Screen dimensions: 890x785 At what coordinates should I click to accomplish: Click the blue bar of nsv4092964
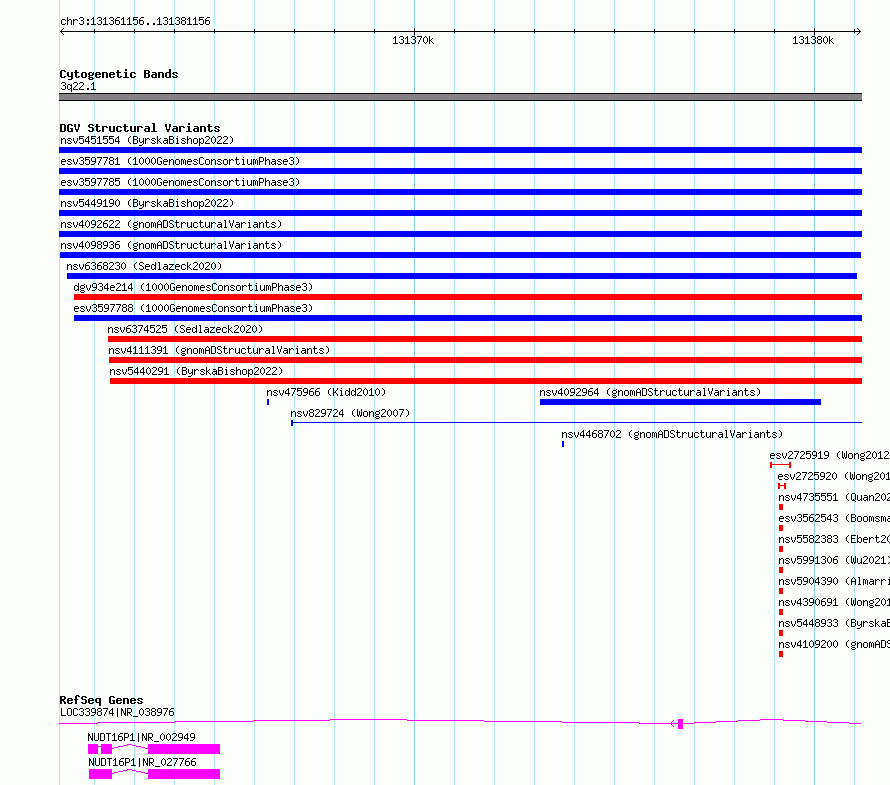coord(680,402)
